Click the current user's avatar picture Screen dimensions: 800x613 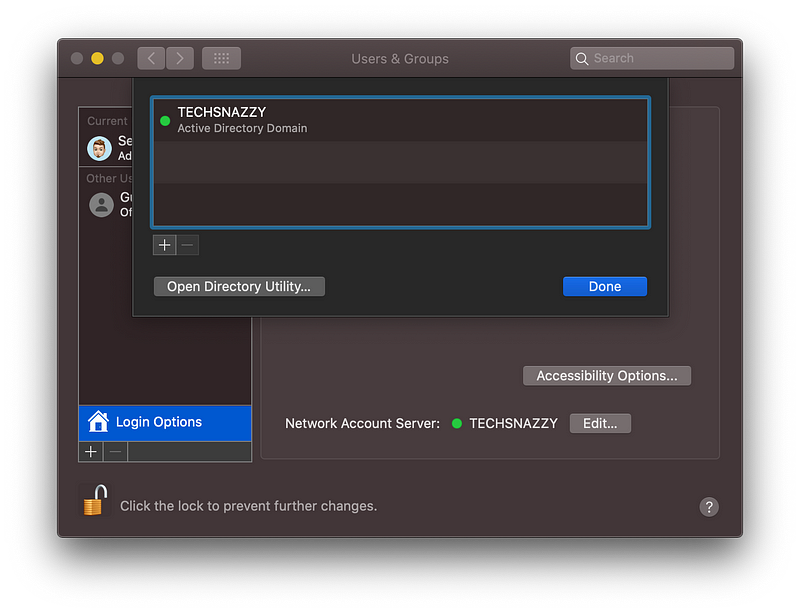click(99, 149)
